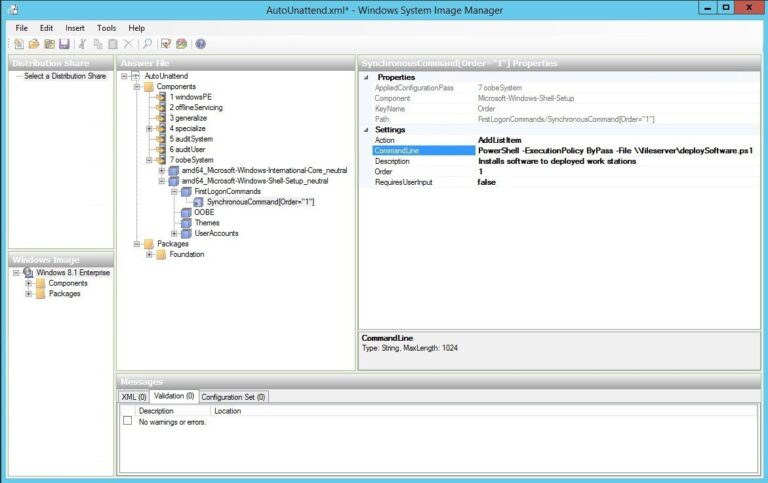768x483 pixels.
Task: Expand the UserAccounts node
Action: coord(174,234)
